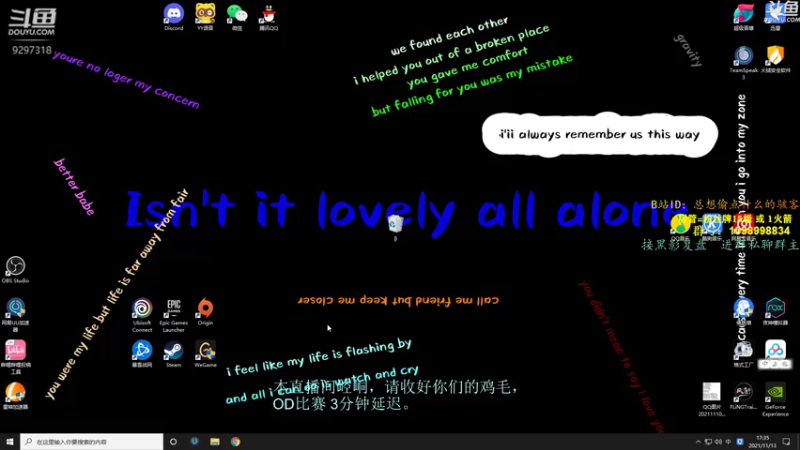This screenshot has width=800, height=450.
Task: Select the WeGame desktop icon
Action: [x=205, y=354]
